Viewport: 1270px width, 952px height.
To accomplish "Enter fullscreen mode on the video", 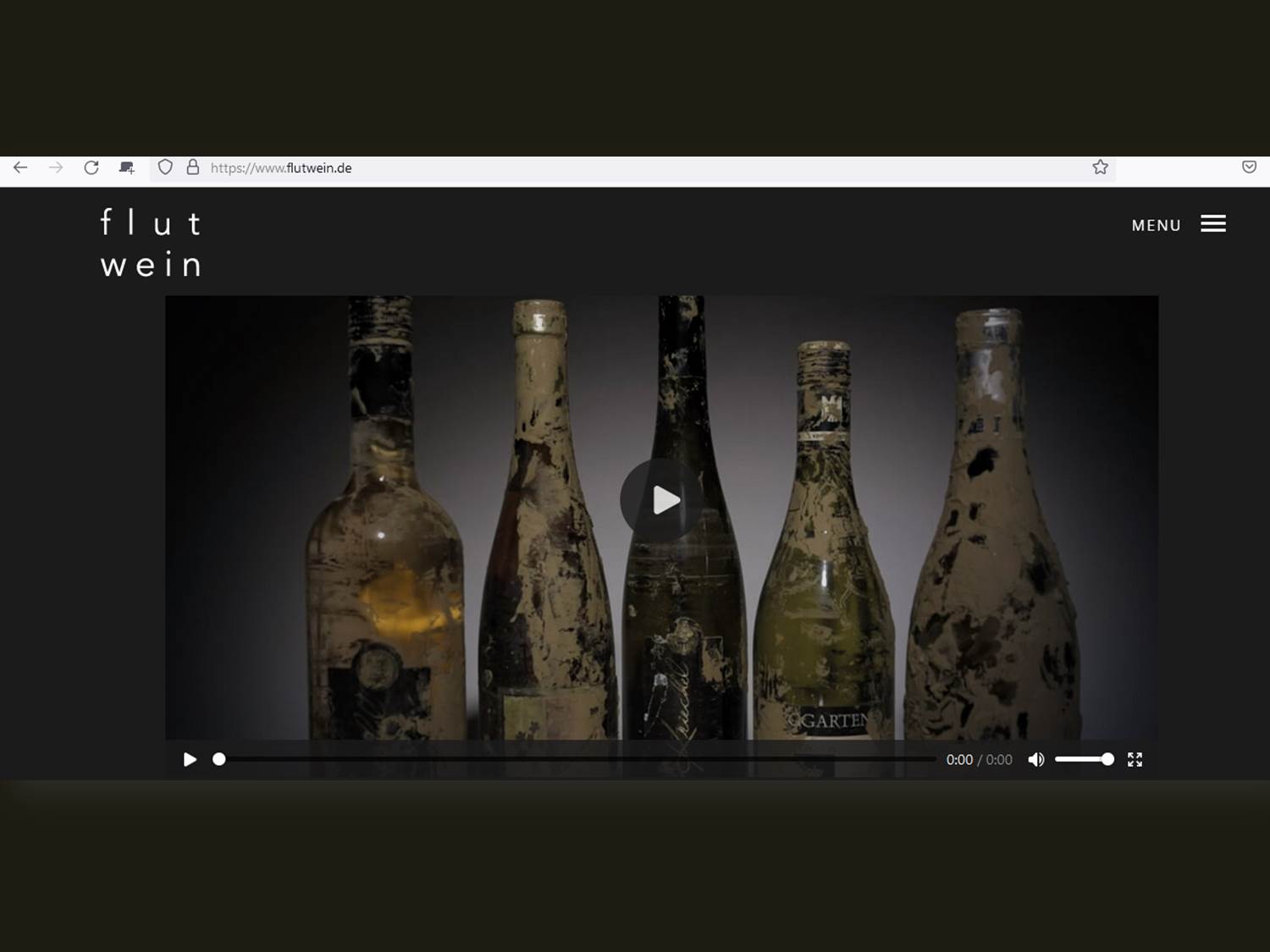I will pyautogui.click(x=1135, y=760).
